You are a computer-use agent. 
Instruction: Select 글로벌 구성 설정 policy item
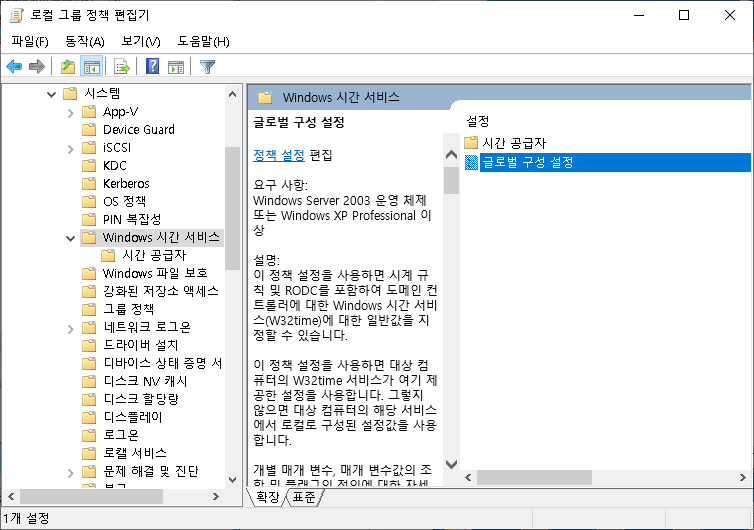click(526, 162)
